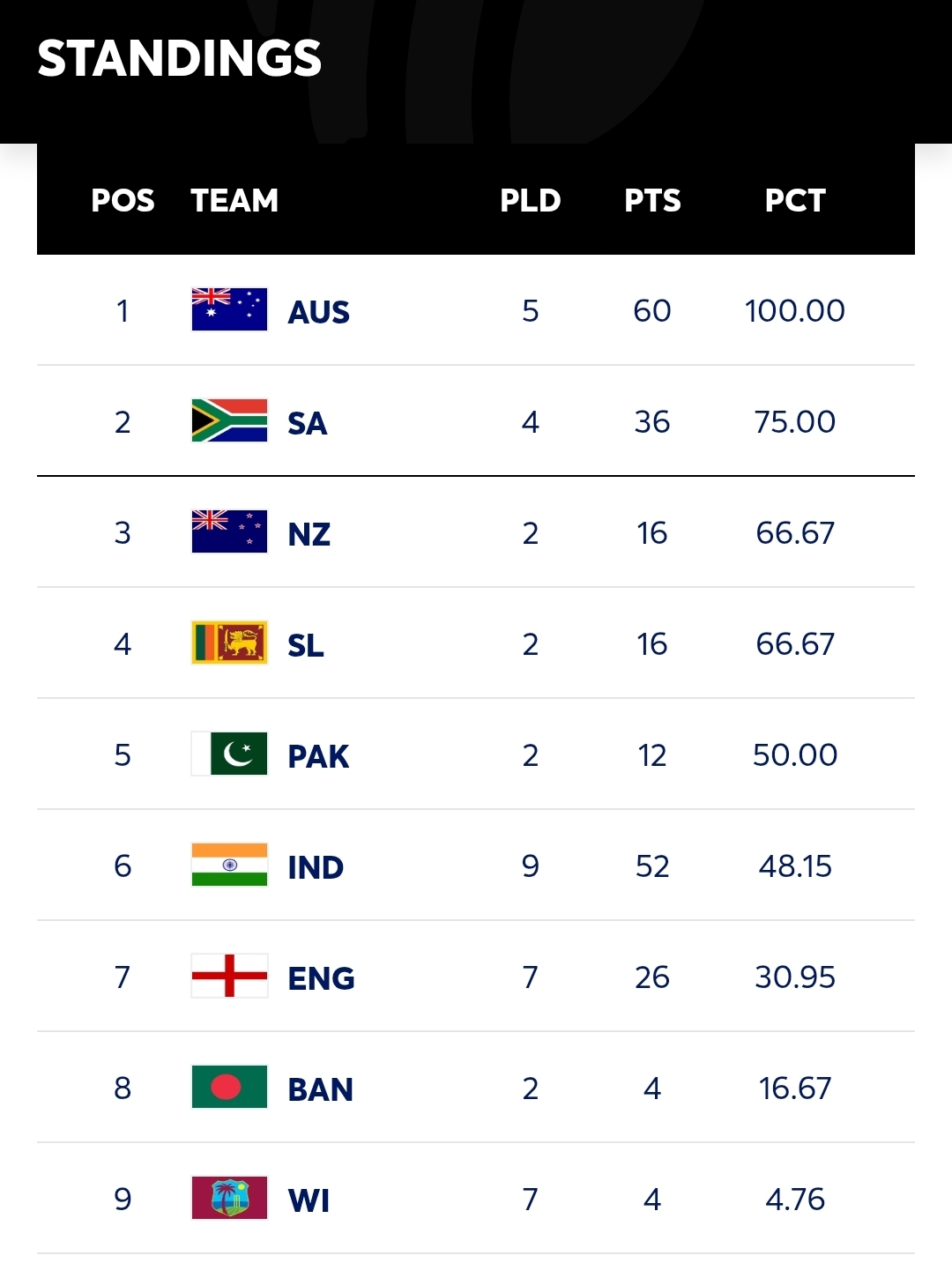Click the PCT column header
The image size is (952, 1263).
point(794,200)
